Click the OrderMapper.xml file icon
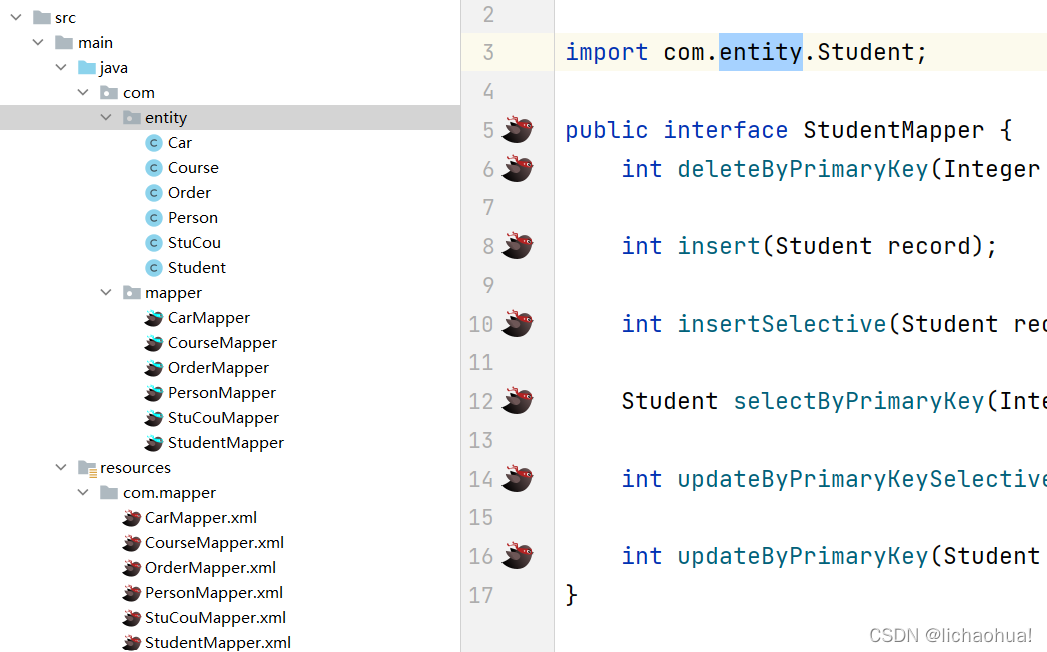The width and height of the screenshot is (1047, 652). click(132, 568)
